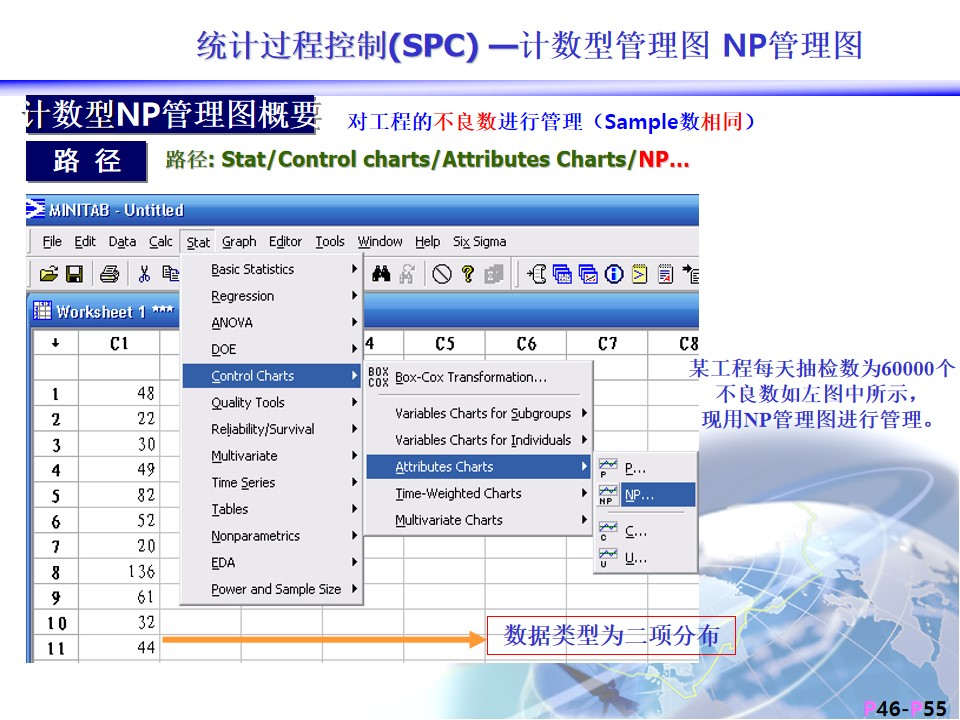The image size is (960, 720).
Task: Open the Graph menu in menu bar
Action: [239, 241]
